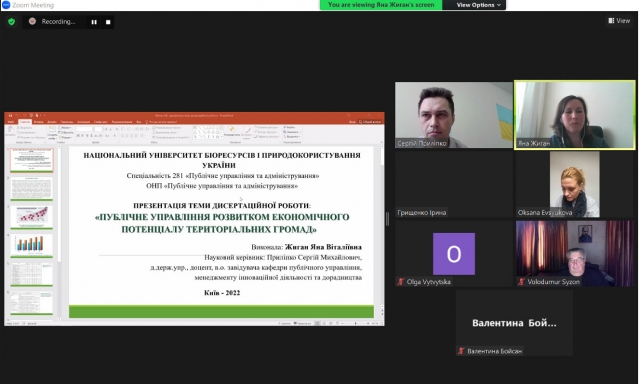Open the Select (Выделить) dropdown
Image resolution: width=640 pixels, height=384 pixels.
(292, 137)
